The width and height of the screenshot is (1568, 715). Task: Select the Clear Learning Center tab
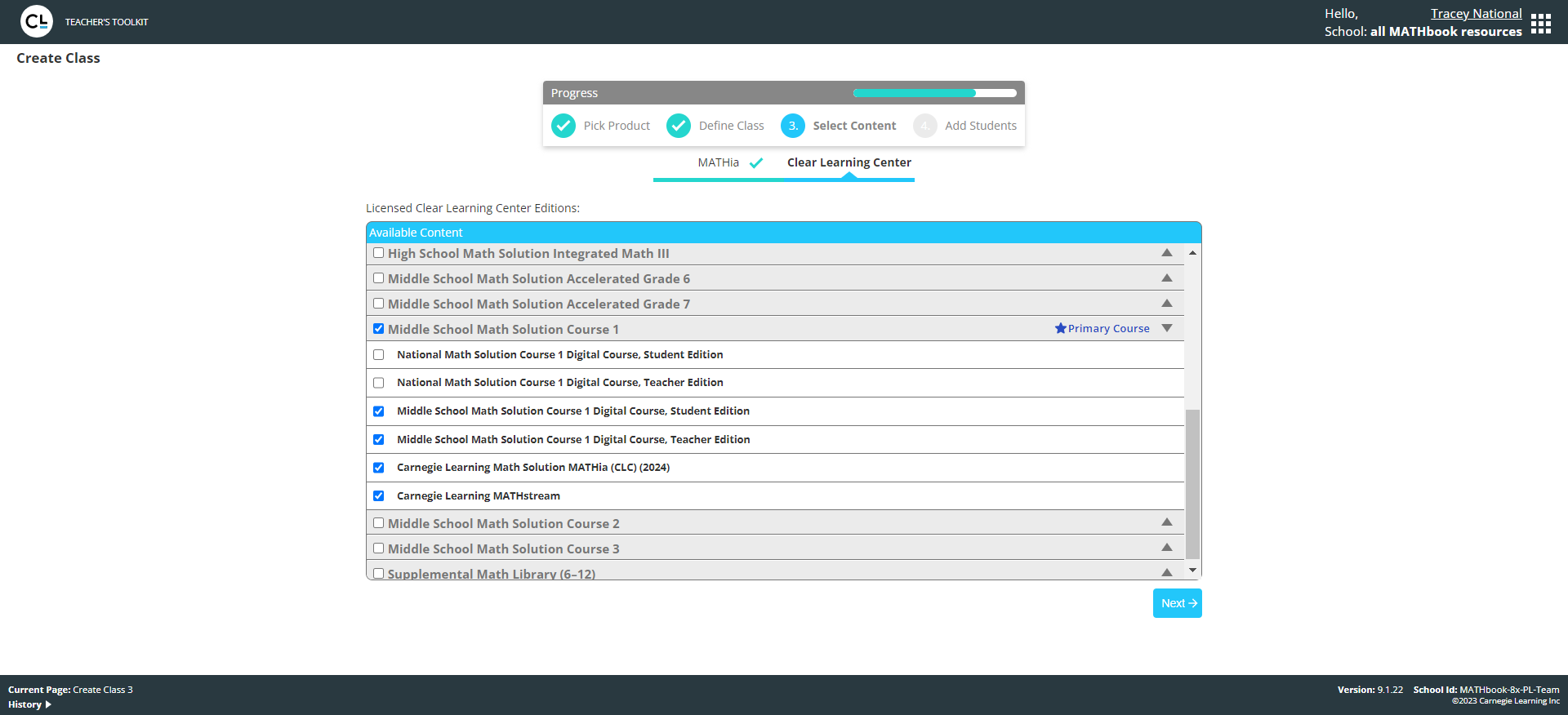849,162
